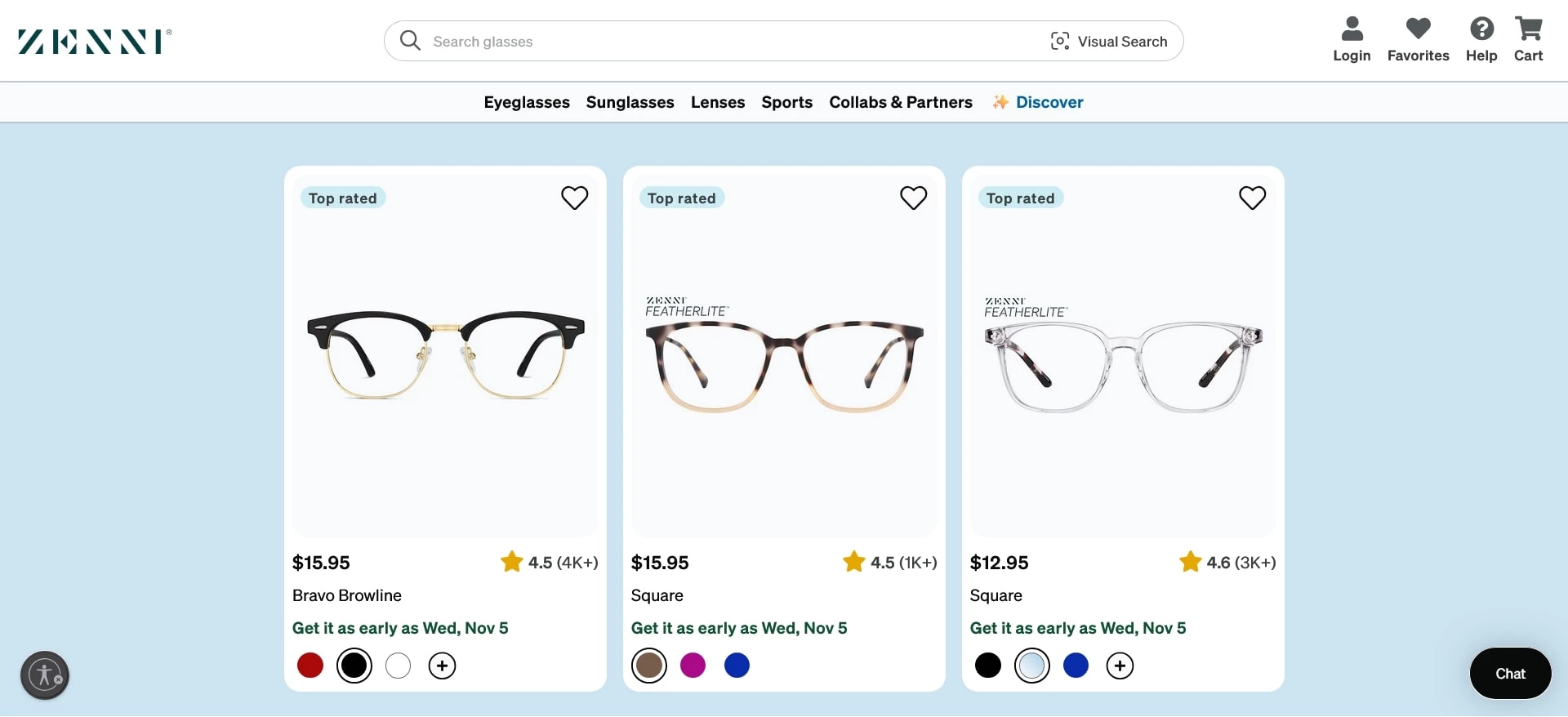1568x717 pixels.
Task: Open the accessibility options icon
Action: pos(45,675)
